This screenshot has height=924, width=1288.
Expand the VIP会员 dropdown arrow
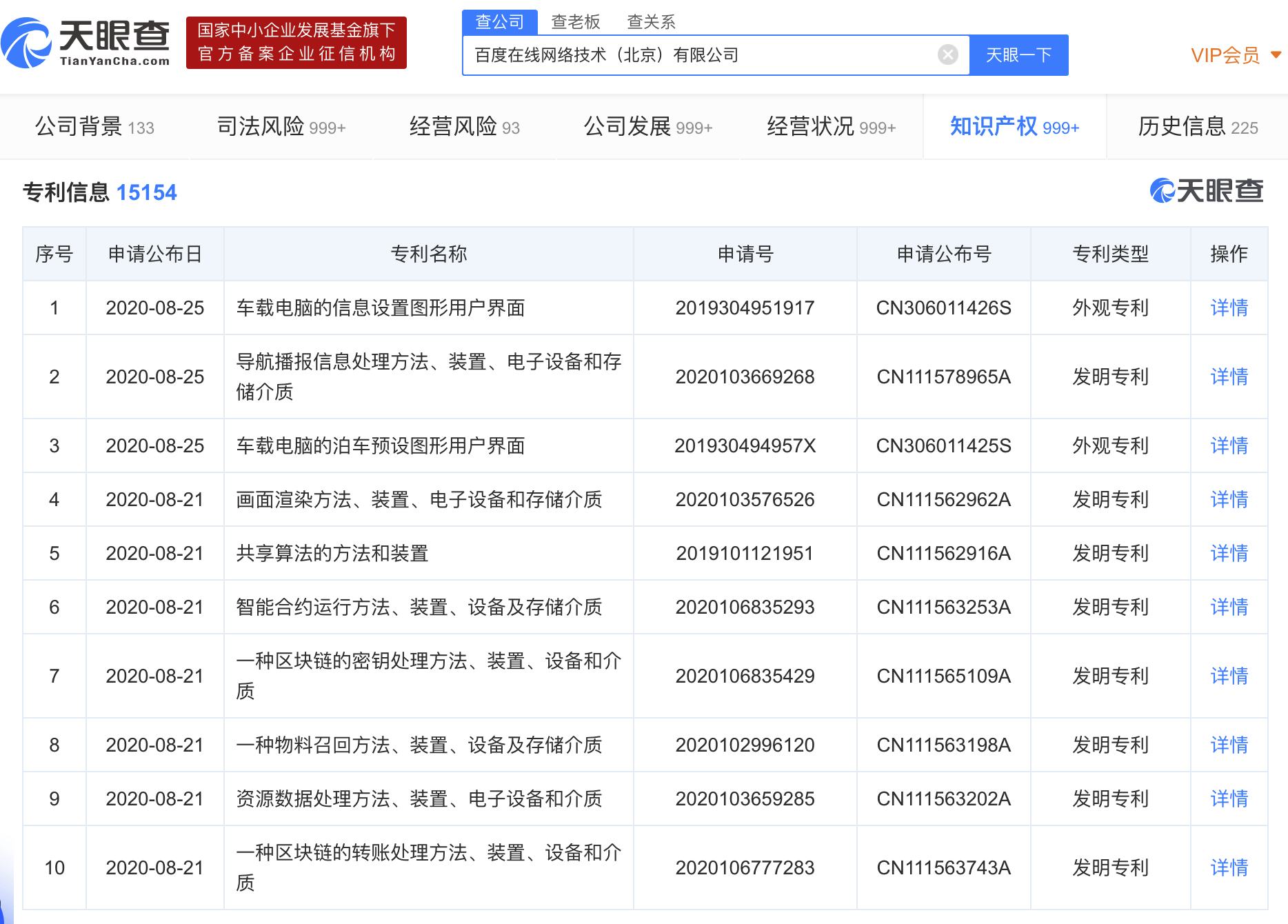pos(1276,54)
